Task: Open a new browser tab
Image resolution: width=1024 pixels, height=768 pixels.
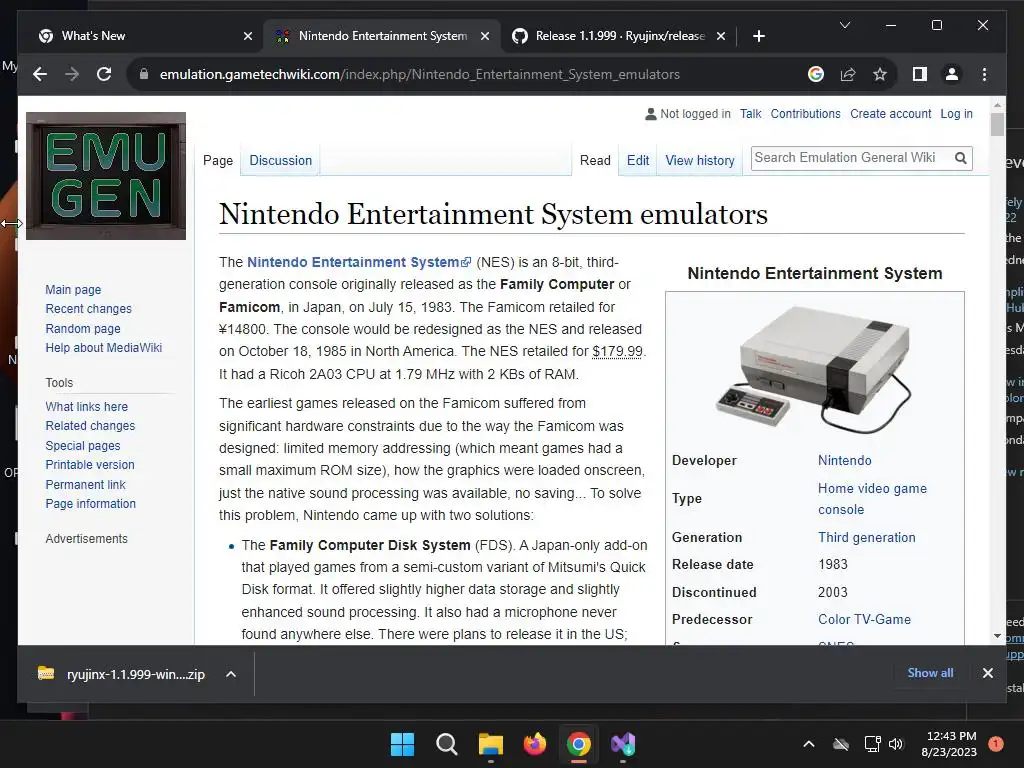Action: pos(758,36)
